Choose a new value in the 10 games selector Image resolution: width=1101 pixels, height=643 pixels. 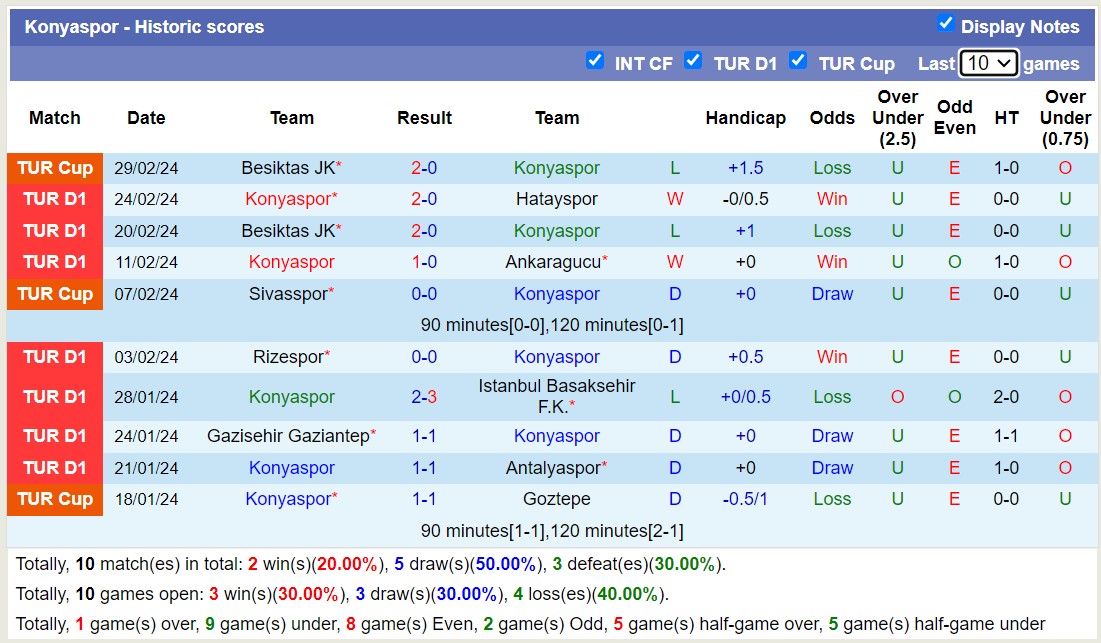click(988, 62)
